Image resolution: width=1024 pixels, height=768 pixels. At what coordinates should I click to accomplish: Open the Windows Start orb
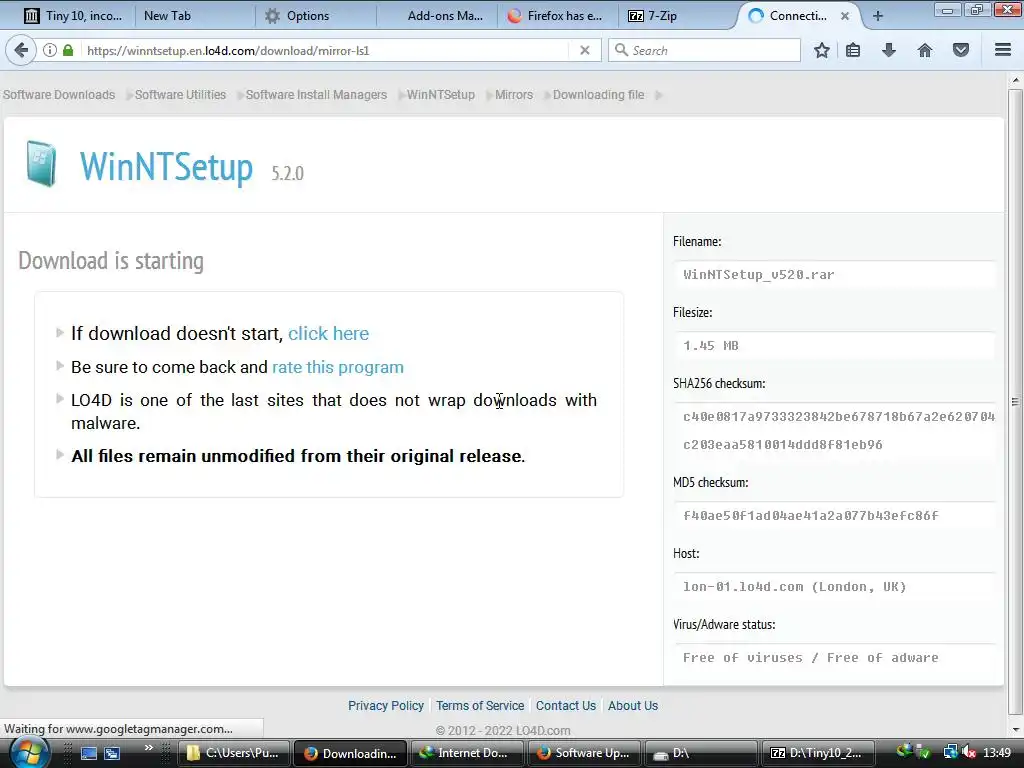pos(29,753)
